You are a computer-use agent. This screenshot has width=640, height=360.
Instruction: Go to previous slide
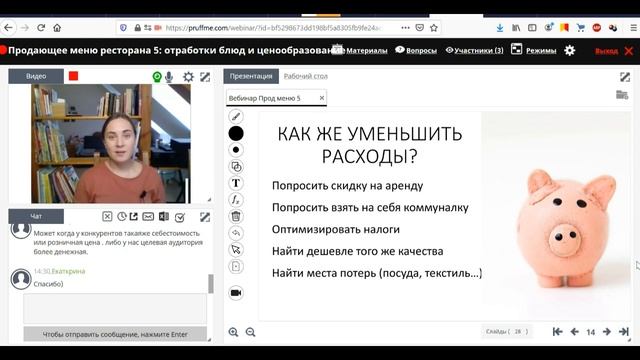[574, 332]
